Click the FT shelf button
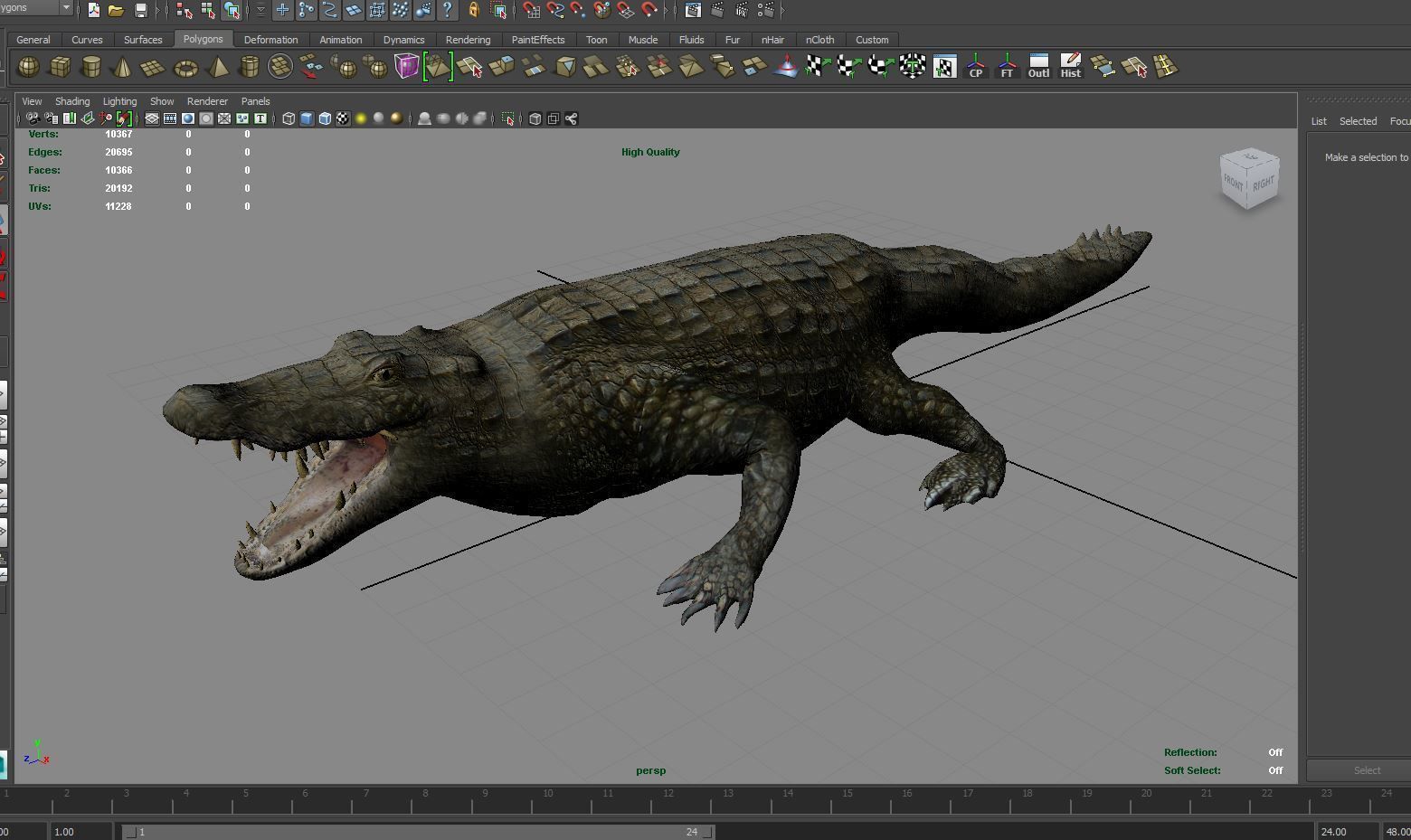1411x840 pixels. [1007, 67]
